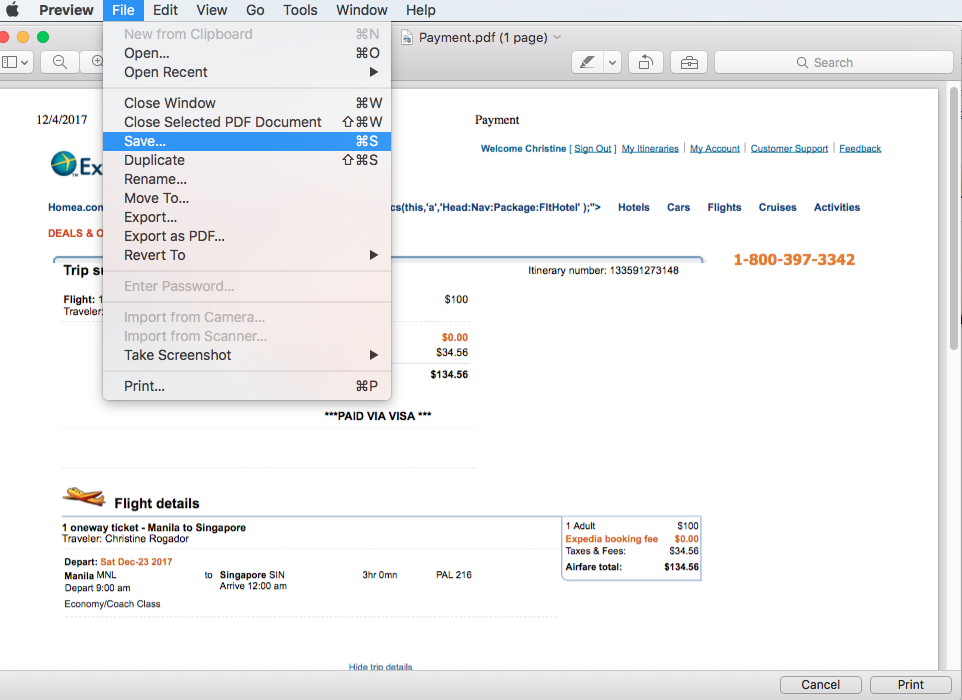Click the Flights navigation link
This screenshot has width=962, height=700.
pos(724,207)
